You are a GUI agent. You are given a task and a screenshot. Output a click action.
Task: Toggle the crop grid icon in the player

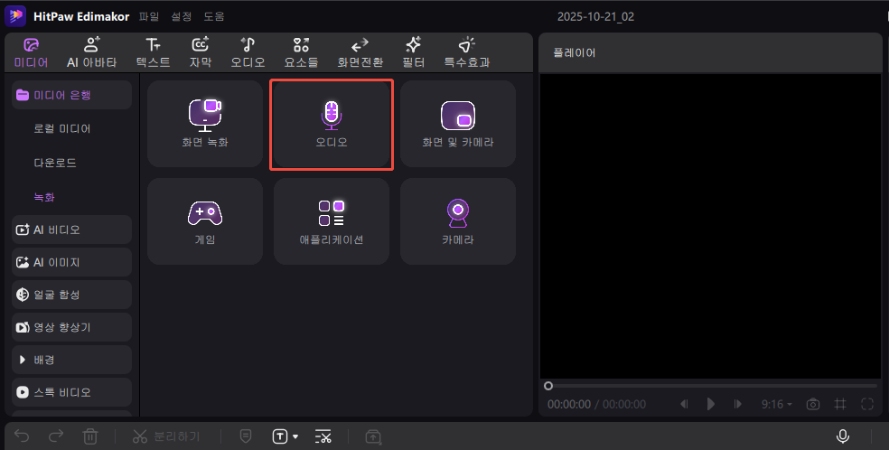[840, 404]
